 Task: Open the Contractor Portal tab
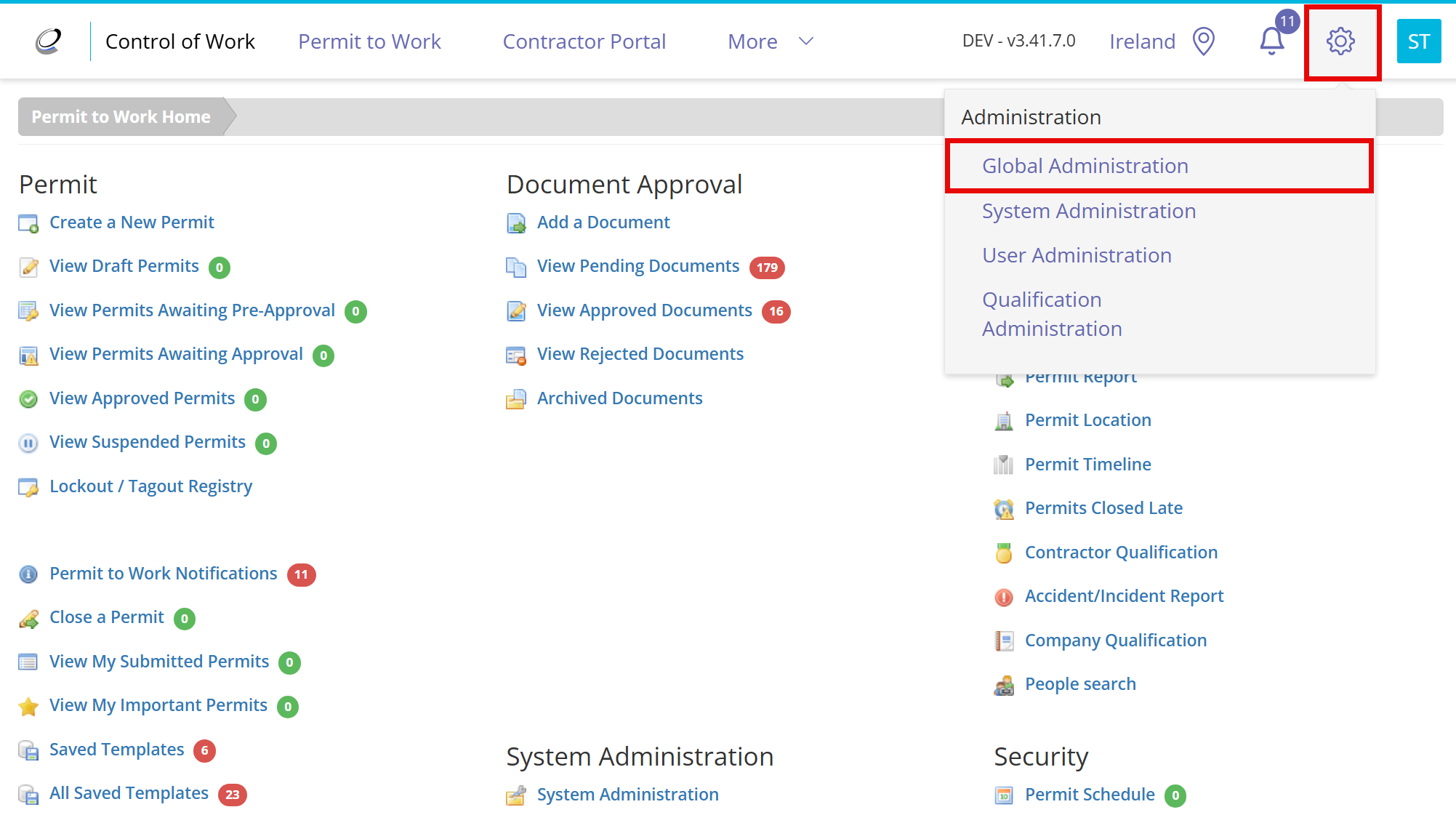(x=584, y=41)
